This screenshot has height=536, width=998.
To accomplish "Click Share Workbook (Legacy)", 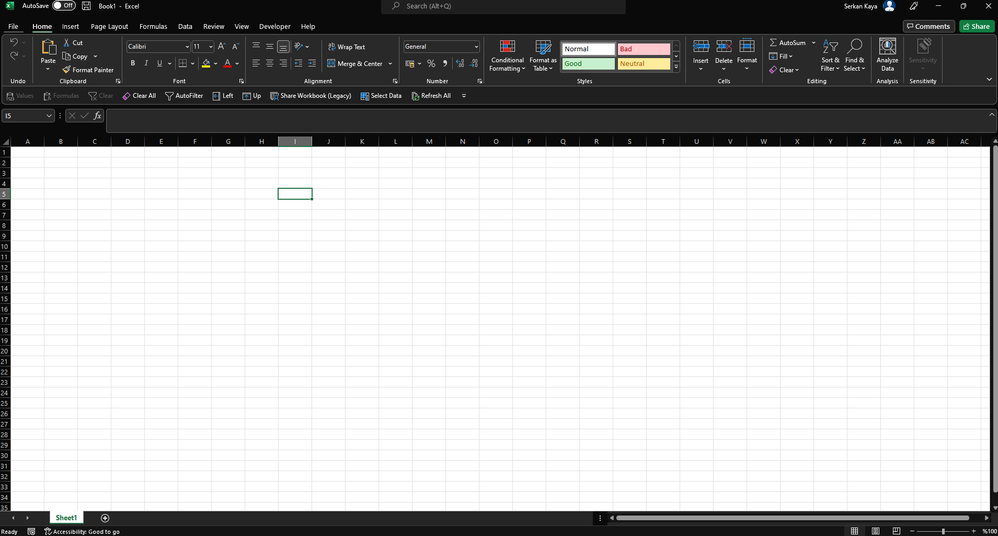I will click(x=311, y=95).
